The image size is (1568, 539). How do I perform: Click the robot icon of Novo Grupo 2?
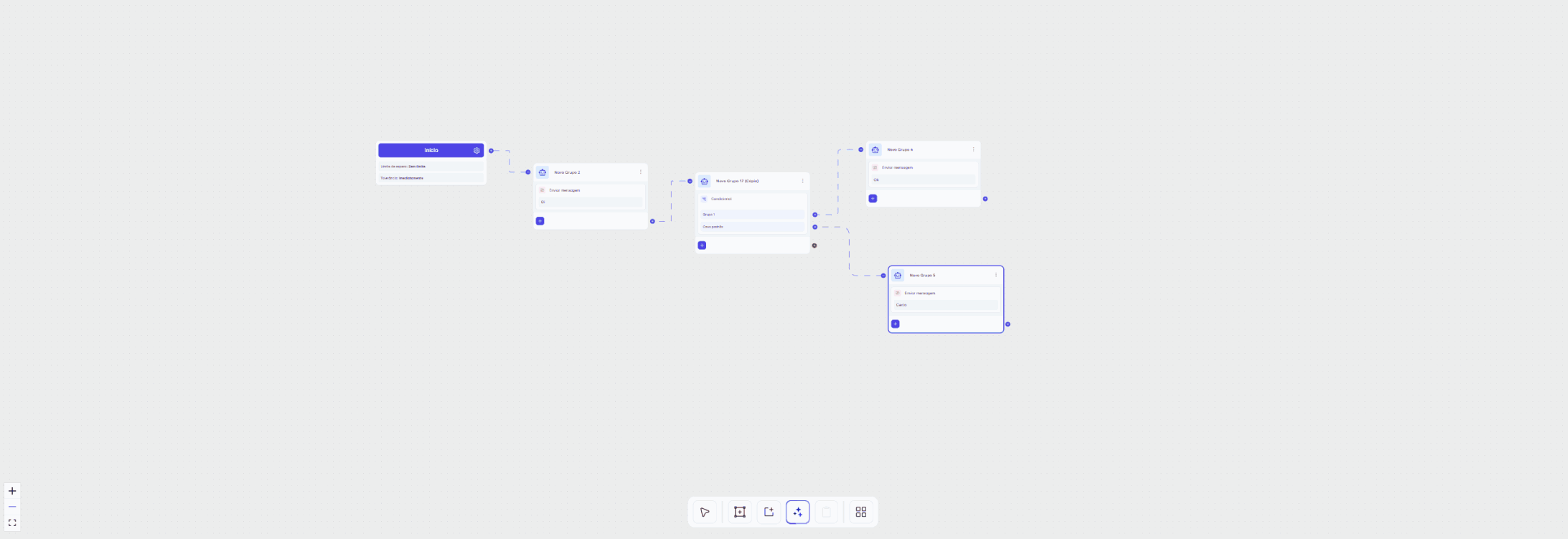(x=543, y=172)
